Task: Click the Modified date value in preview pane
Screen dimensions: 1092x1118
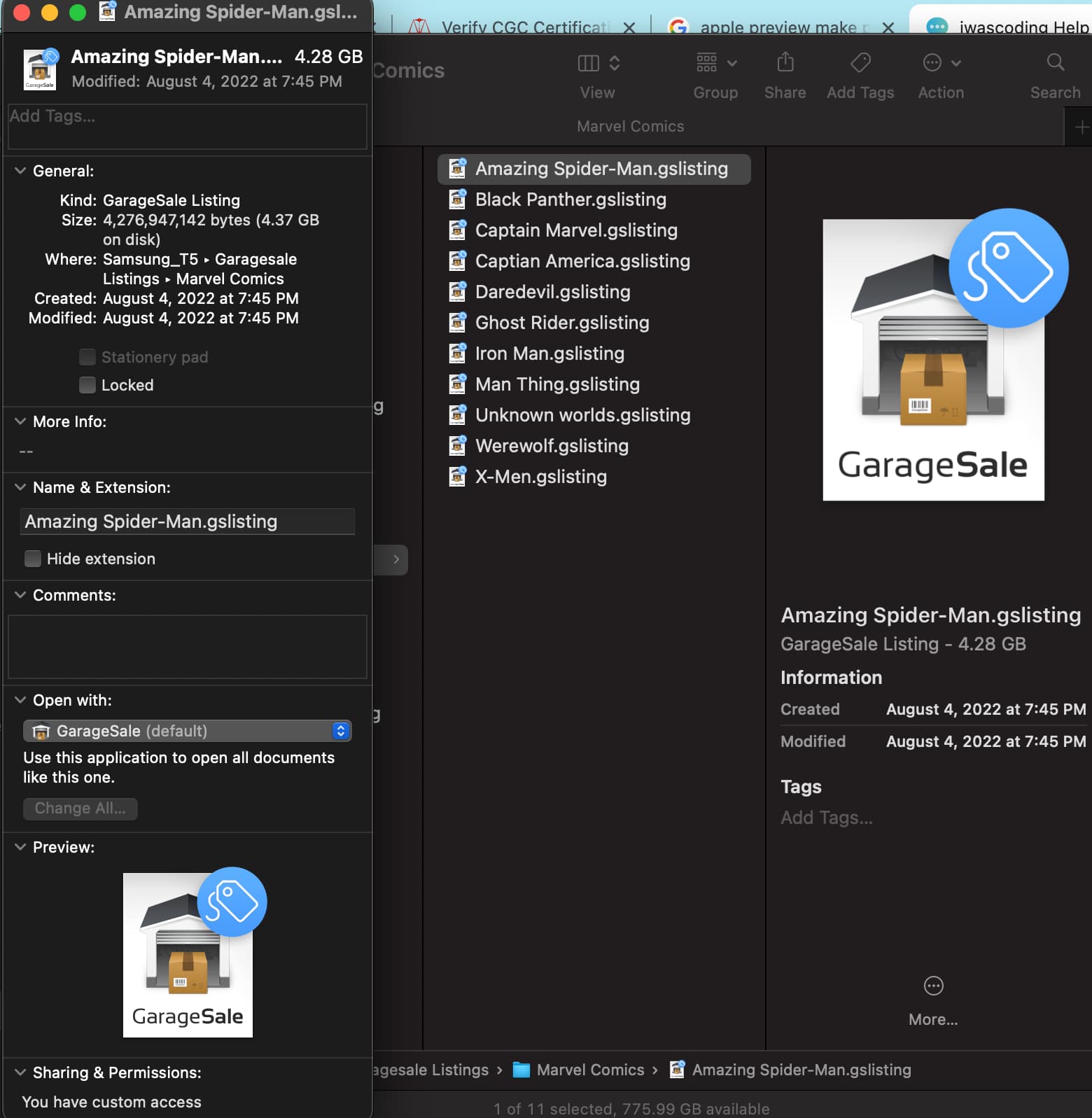Action: [x=986, y=741]
